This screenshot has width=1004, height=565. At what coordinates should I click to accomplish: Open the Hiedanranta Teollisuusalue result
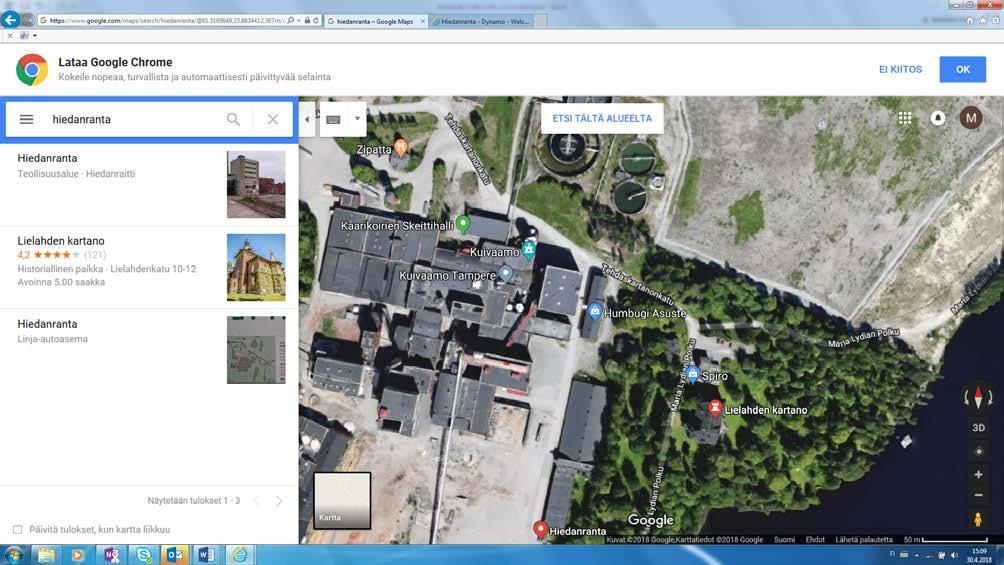[x=149, y=184]
